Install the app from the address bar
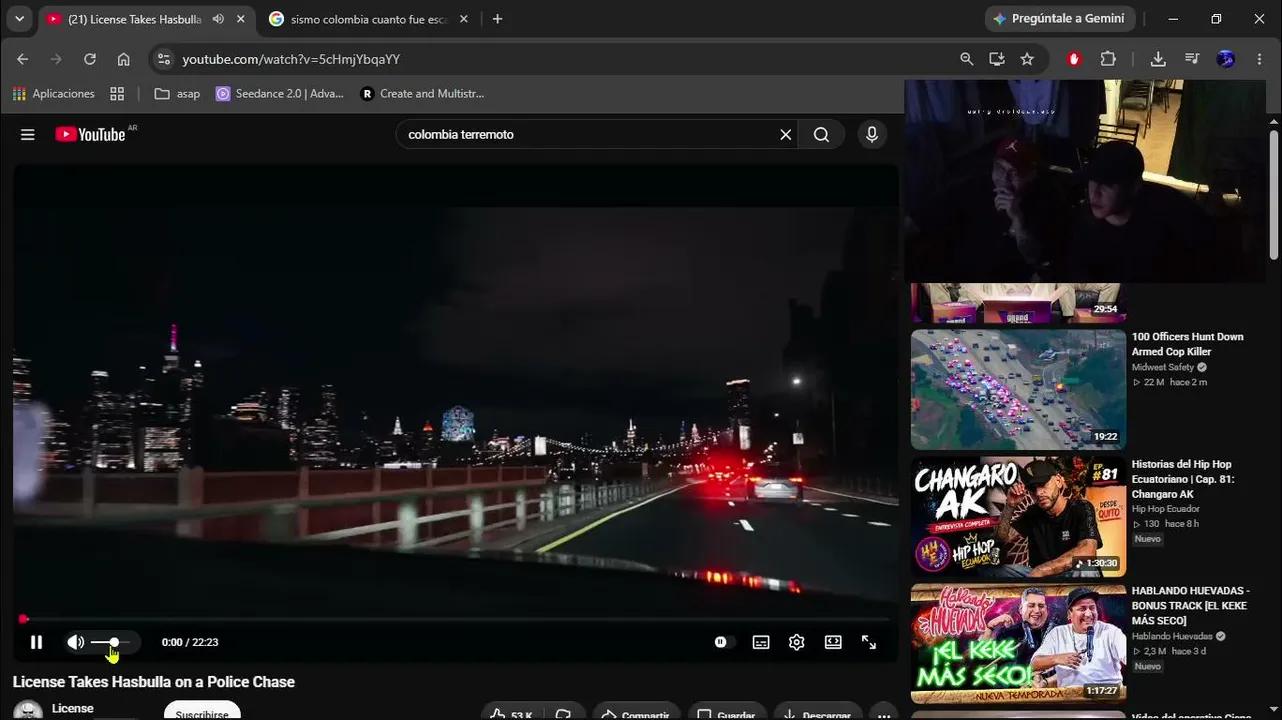 (x=997, y=59)
